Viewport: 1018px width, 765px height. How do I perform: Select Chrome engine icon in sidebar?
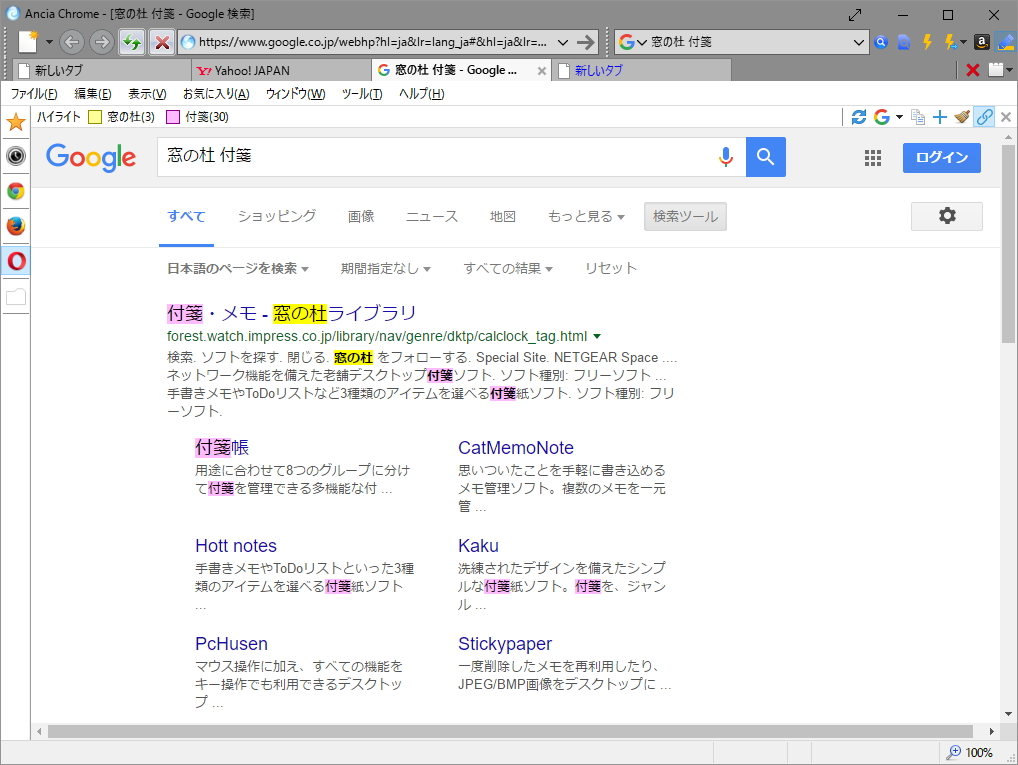(16, 191)
